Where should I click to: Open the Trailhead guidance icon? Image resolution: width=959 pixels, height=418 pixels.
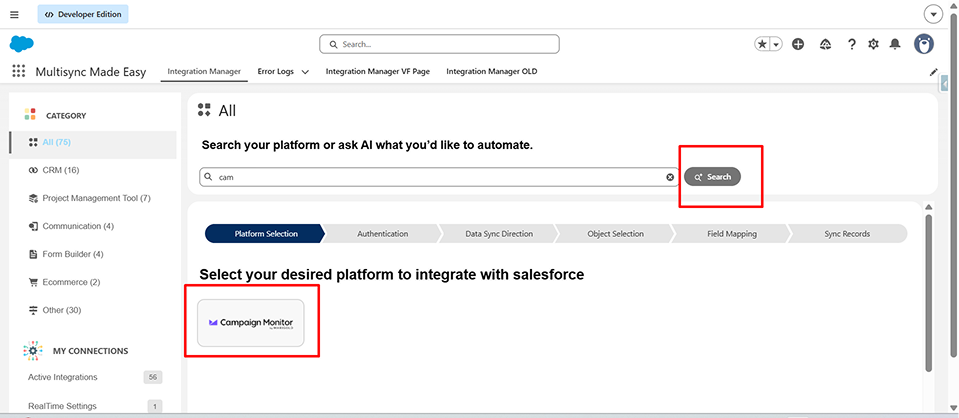826,44
